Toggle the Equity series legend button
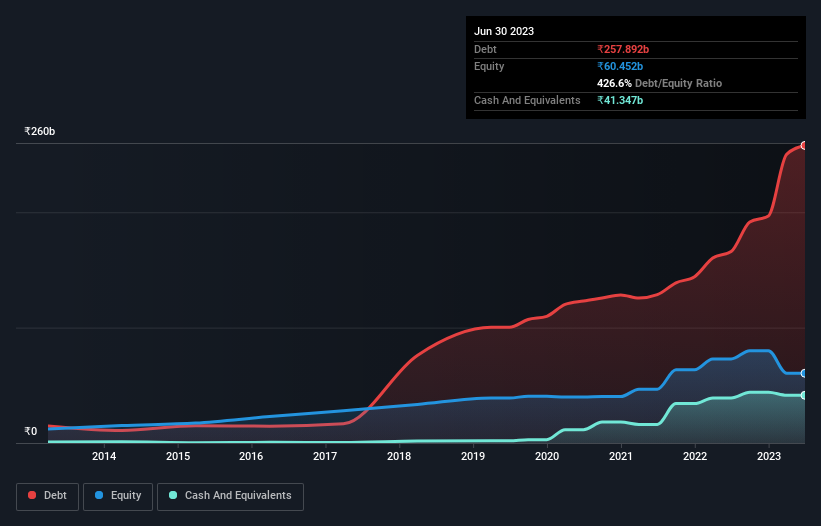The width and height of the screenshot is (821, 526). tap(118, 496)
